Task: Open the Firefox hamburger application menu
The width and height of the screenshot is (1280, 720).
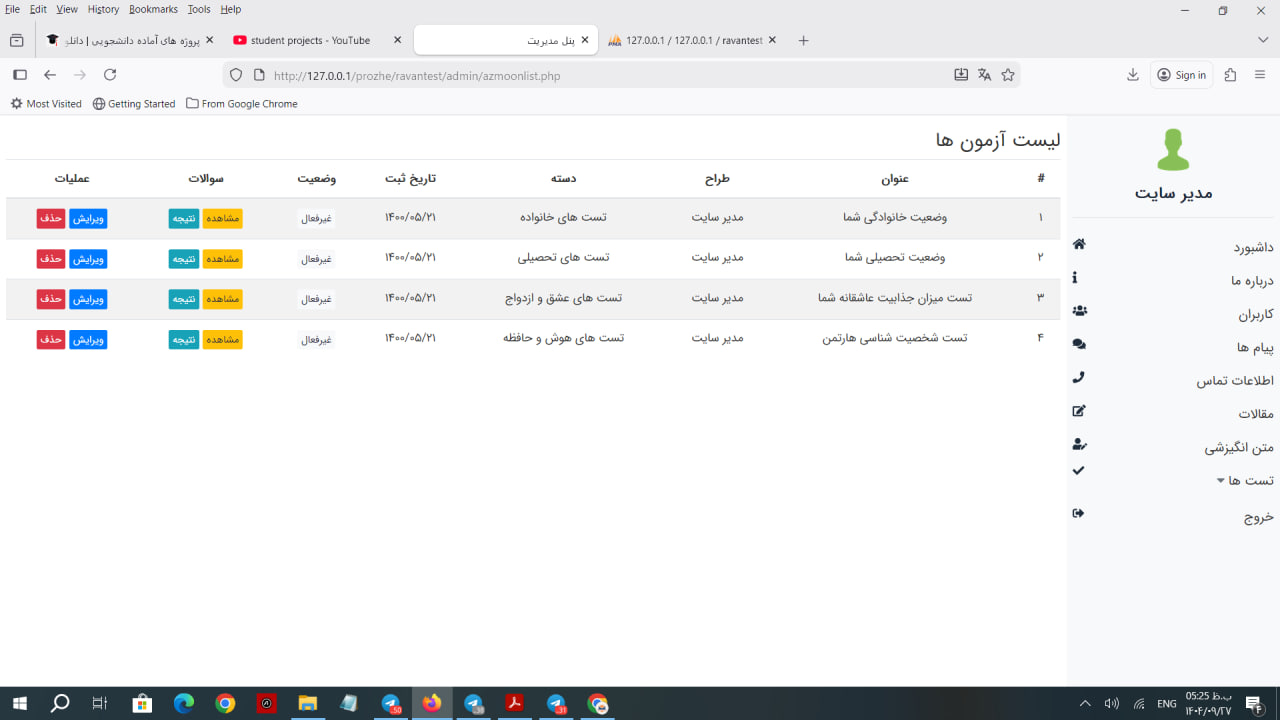Action: point(1260,75)
